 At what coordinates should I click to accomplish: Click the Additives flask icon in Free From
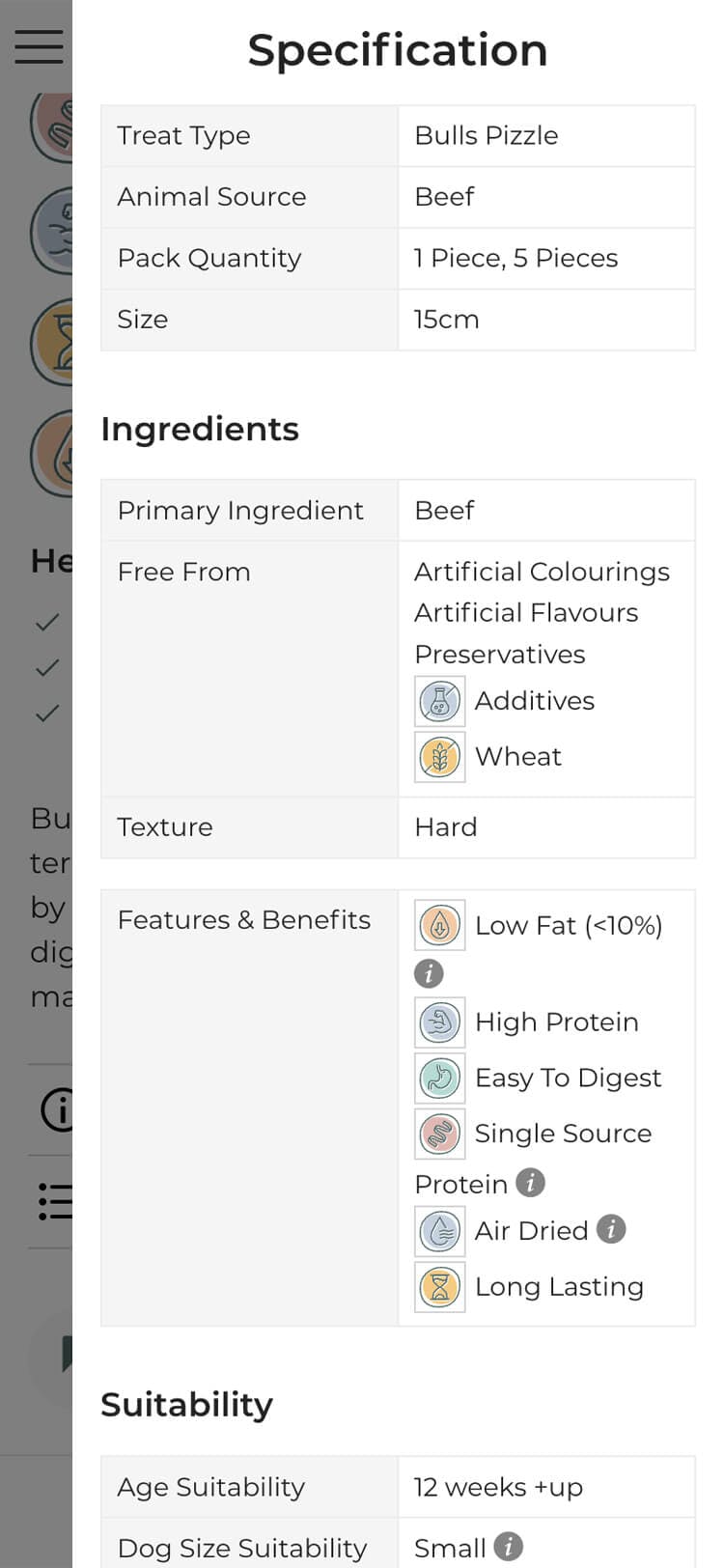coord(439,702)
